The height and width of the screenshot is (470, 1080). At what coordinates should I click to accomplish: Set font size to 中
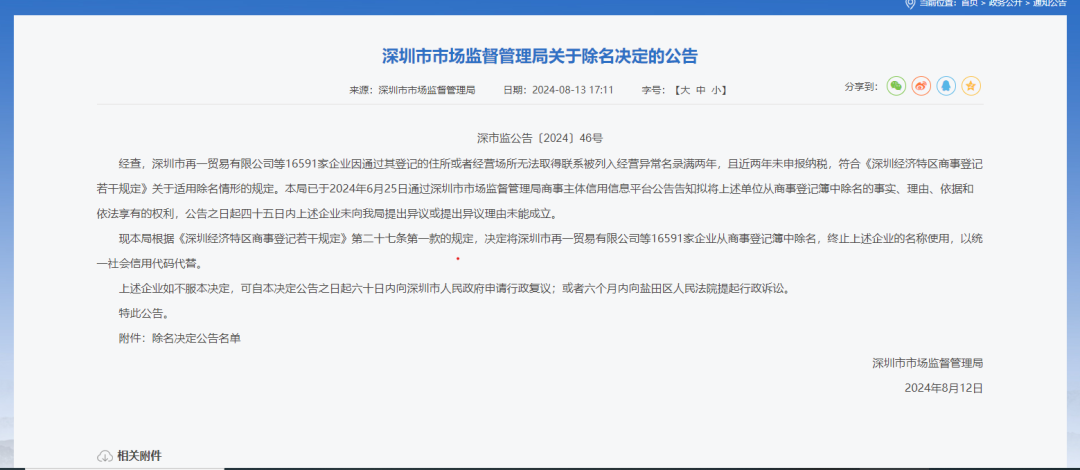click(701, 90)
